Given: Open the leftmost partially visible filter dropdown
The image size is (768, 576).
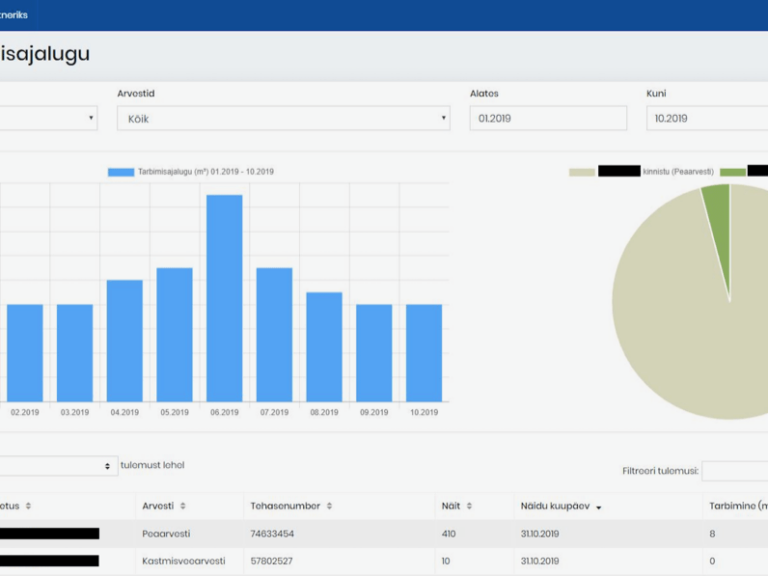Looking at the screenshot, I should point(48,118).
